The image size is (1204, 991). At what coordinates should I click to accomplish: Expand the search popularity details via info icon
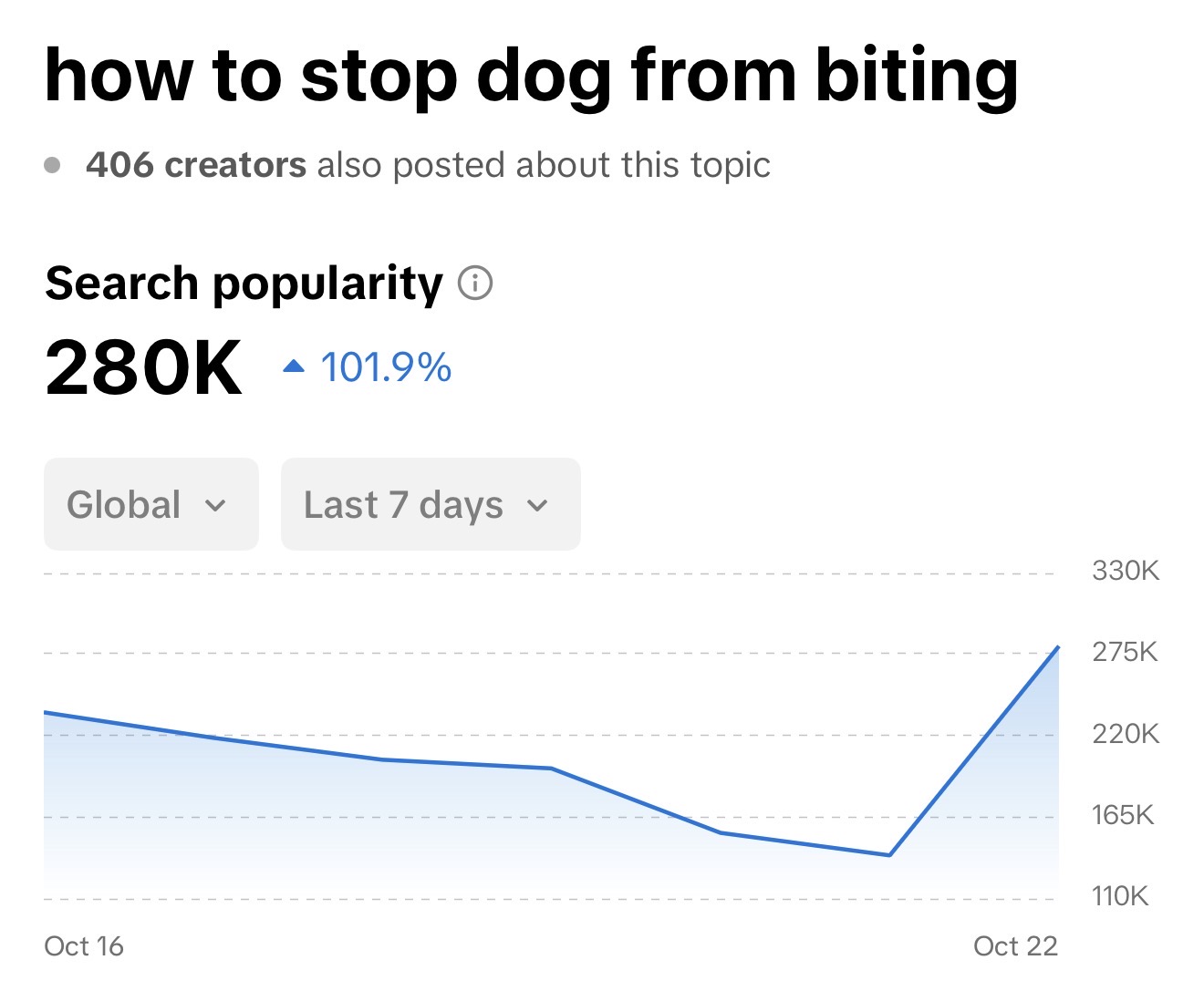point(473,284)
